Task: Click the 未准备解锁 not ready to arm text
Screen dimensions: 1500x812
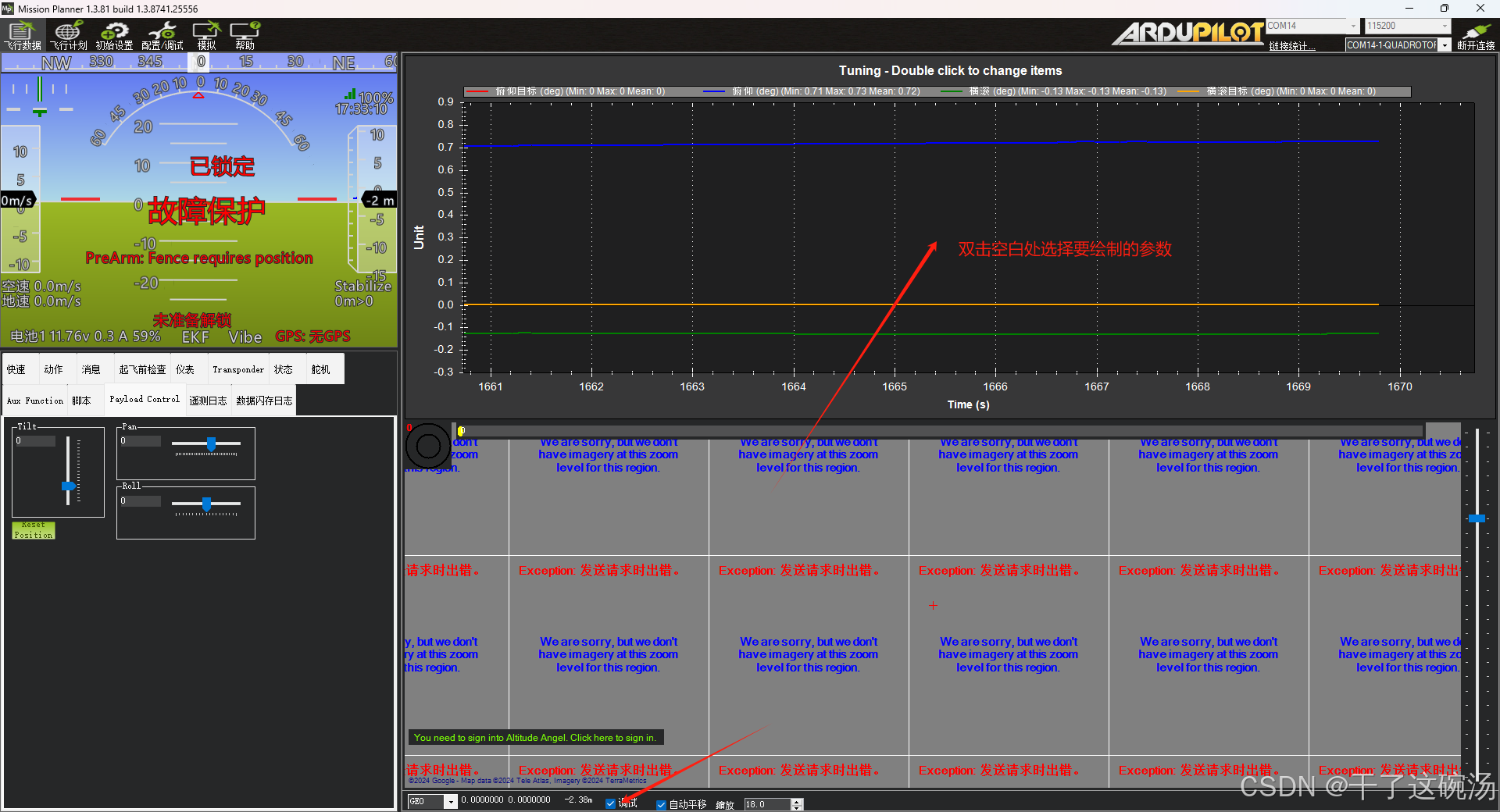Action: [x=192, y=320]
